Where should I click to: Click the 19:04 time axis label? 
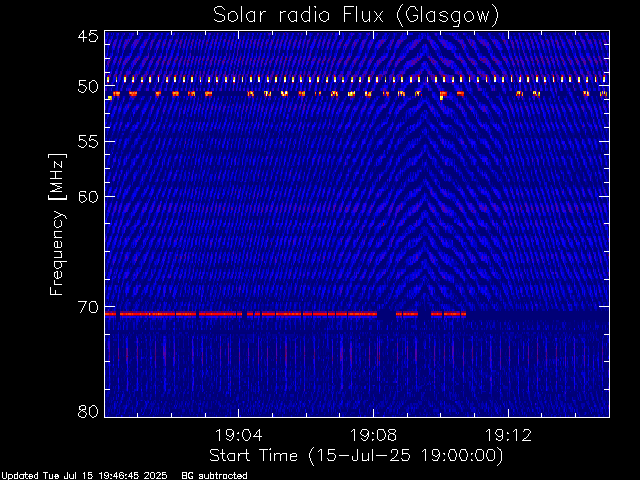238,435
